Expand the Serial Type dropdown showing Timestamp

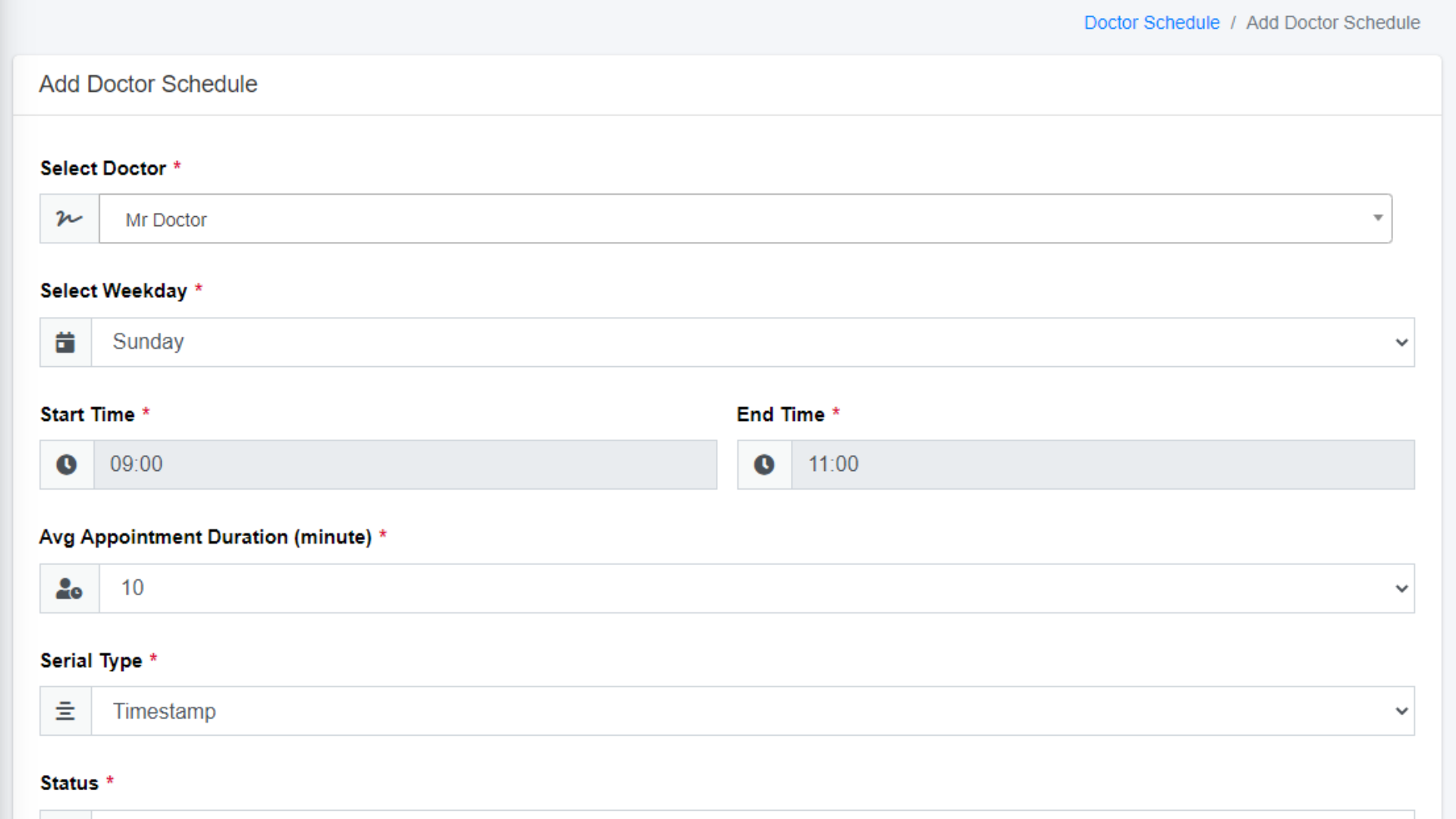tap(1401, 711)
